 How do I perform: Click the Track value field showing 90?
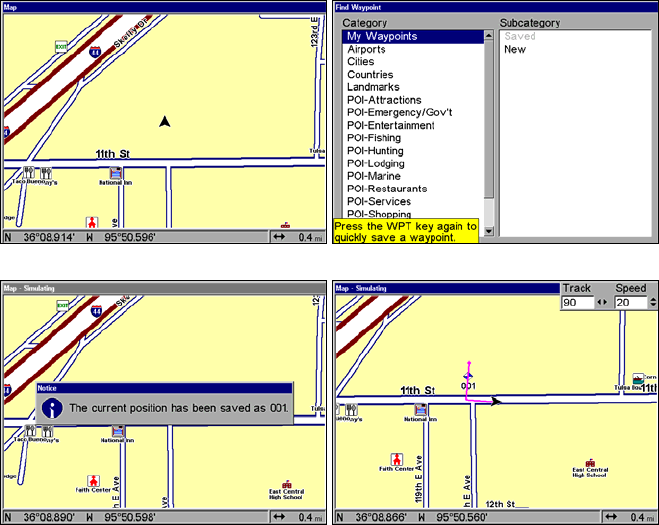(x=577, y=302)
